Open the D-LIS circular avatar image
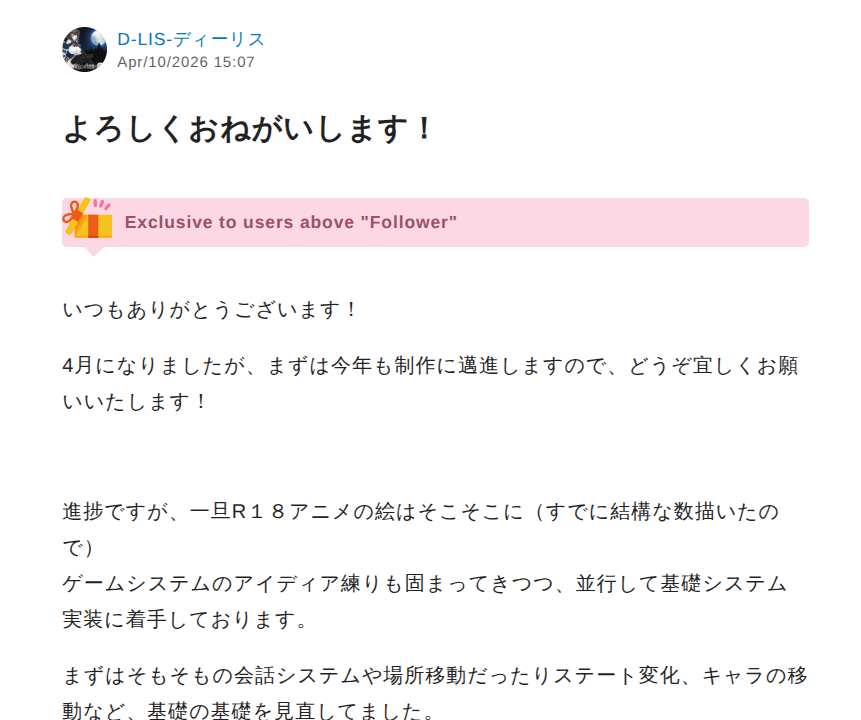 click(85, 49)
